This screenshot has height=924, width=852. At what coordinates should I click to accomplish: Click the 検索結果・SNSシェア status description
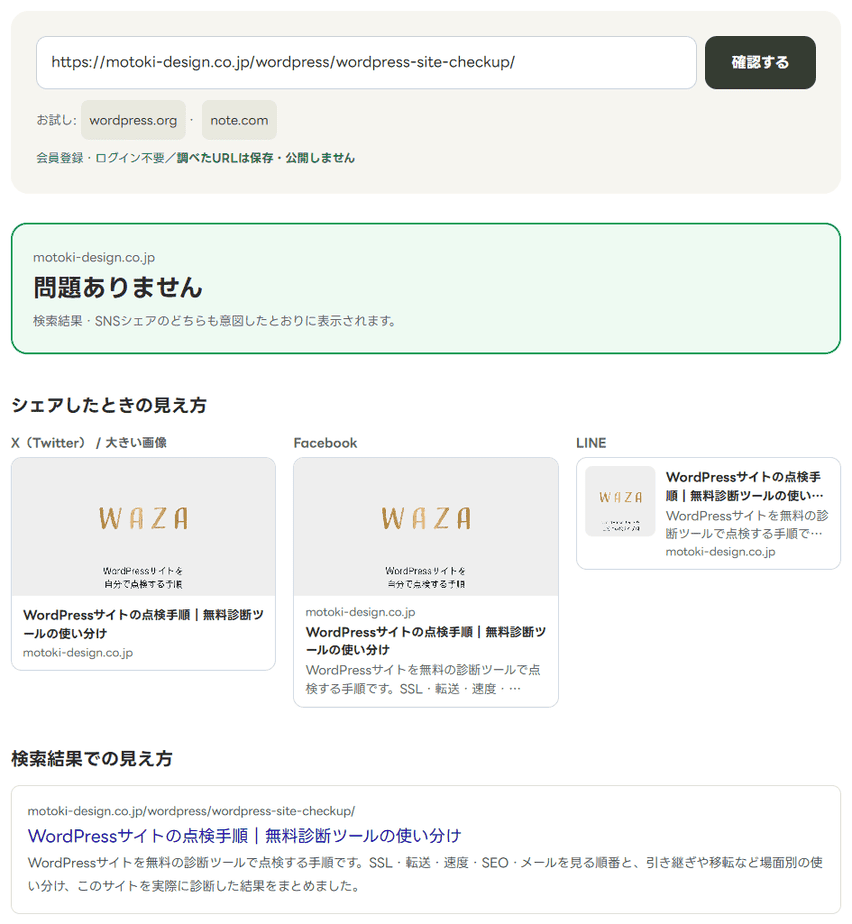click(214, 321)
